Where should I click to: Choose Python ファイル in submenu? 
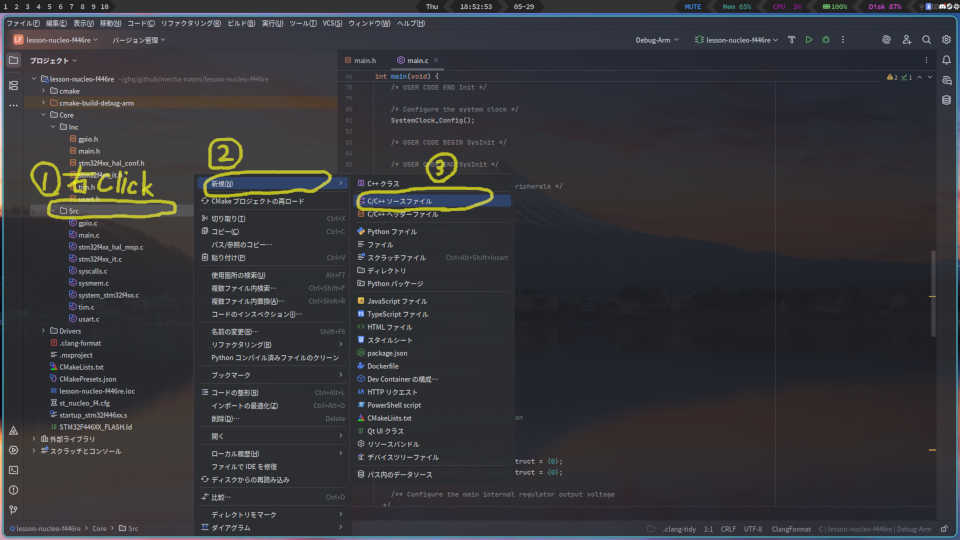[x=432, y=231]
